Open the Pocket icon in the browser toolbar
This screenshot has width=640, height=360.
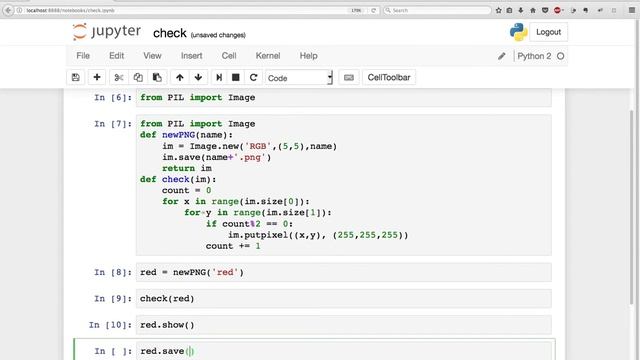click(545, 10)
